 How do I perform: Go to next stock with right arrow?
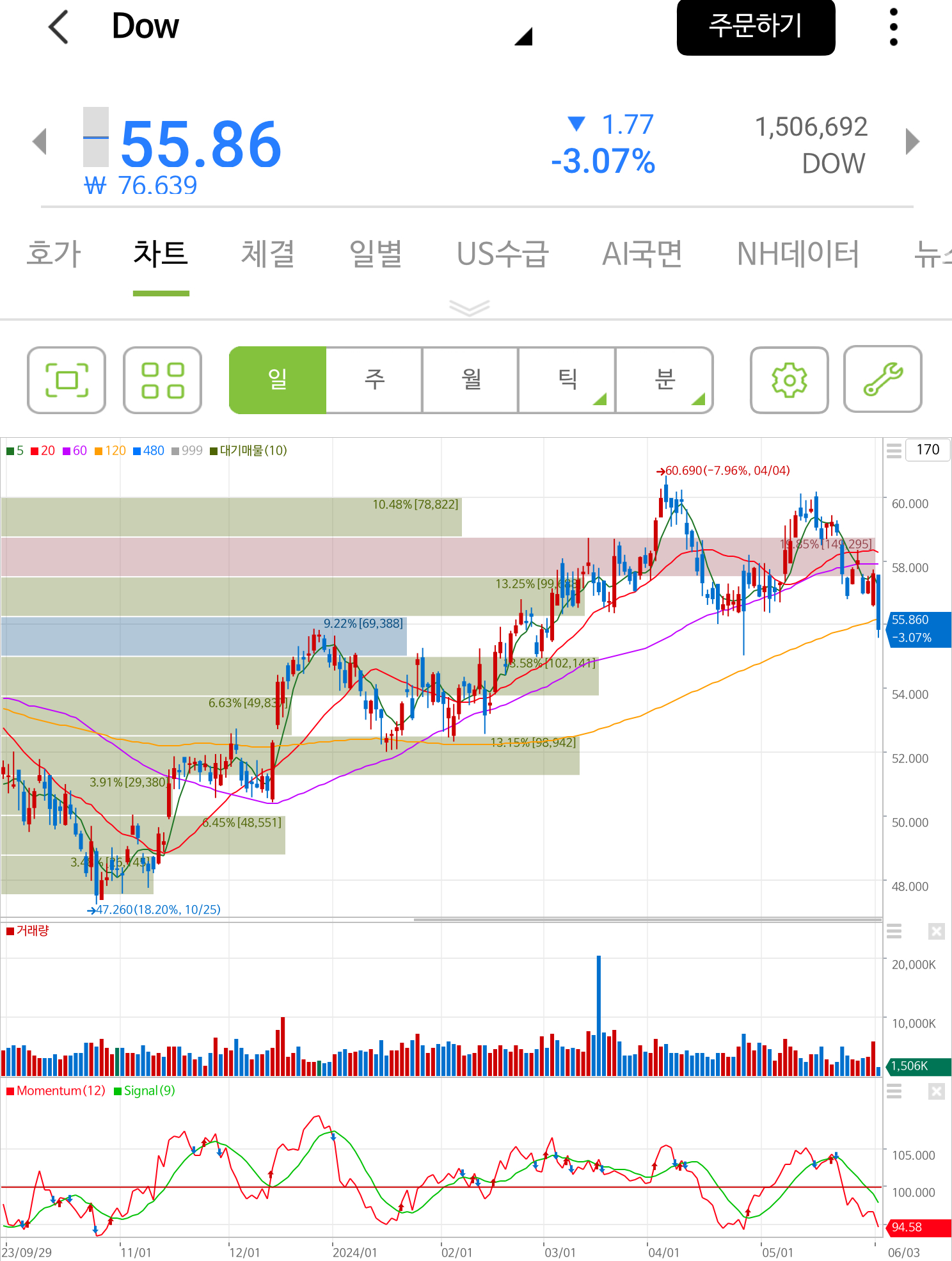click(x=913, y=141)
